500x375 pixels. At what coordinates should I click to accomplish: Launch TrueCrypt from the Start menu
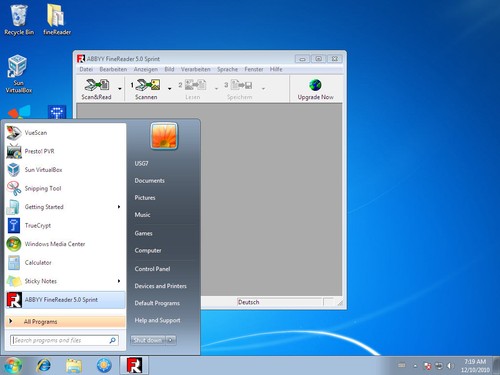tap(65, 226)
